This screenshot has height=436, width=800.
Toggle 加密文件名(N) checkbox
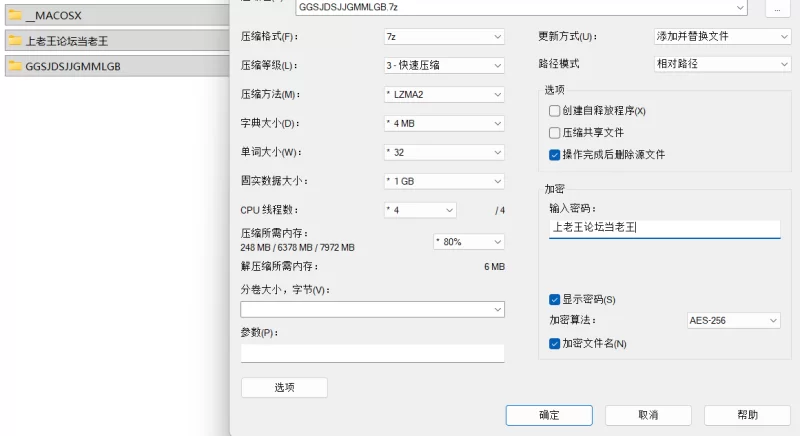point(555,344)
